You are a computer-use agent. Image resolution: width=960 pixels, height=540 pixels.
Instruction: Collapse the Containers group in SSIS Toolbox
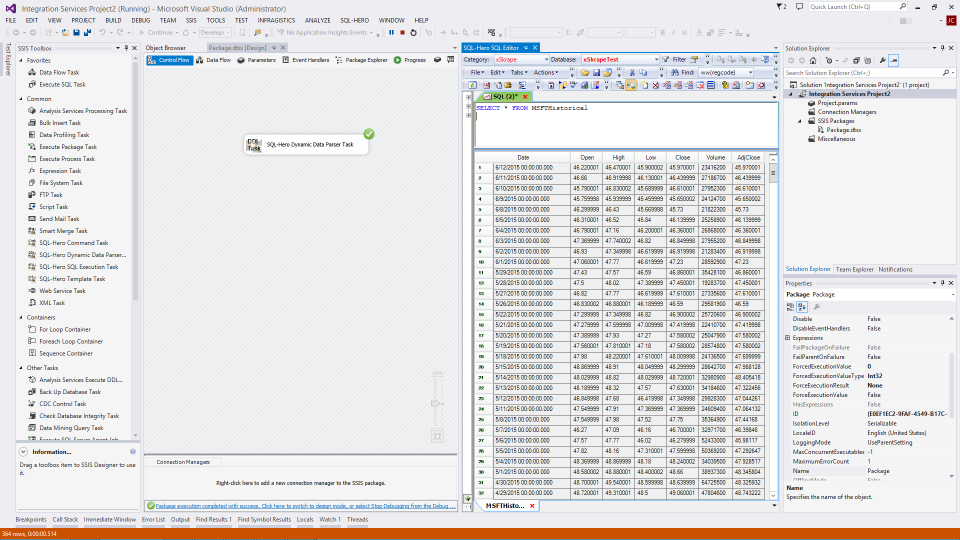(21, 317)
